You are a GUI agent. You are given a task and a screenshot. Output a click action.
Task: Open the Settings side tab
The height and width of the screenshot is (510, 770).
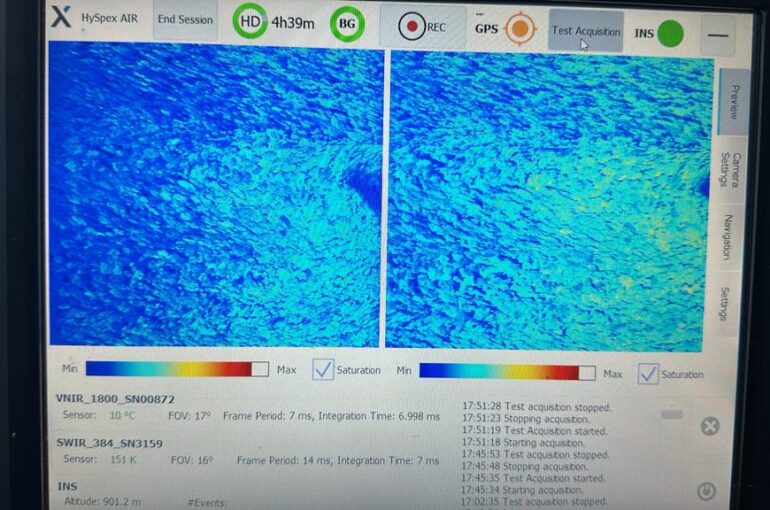pos(724,304)
